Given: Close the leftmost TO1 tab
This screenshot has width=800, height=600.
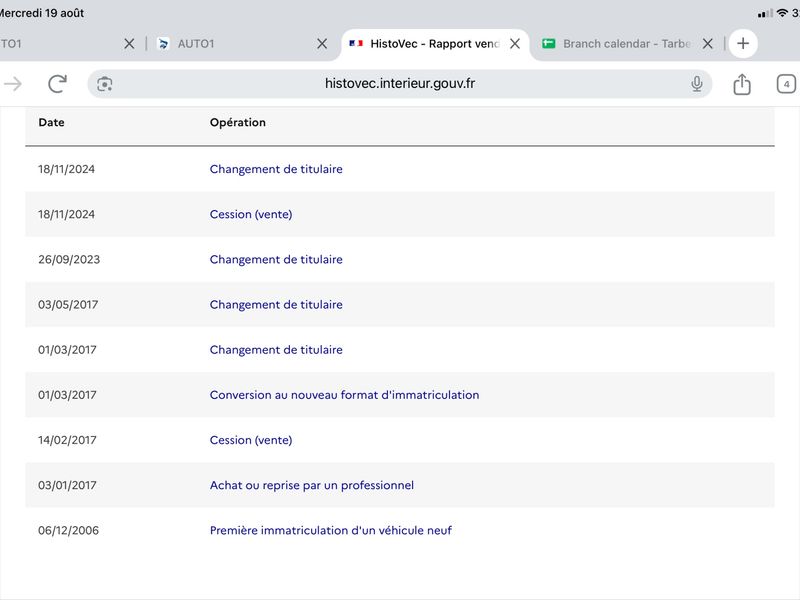Looking at the screenshot, I should [129, 44].
